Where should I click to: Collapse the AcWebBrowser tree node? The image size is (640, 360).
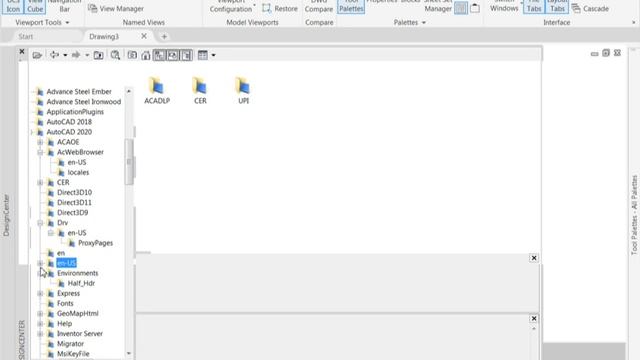[40, 152]
